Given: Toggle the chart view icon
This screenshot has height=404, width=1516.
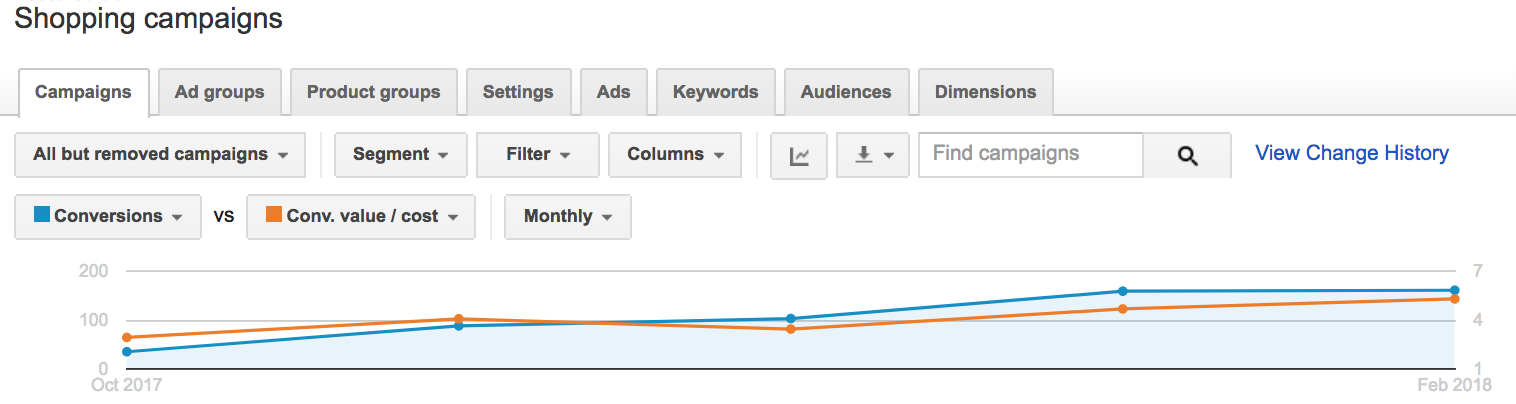Looking at the screenshot, I should pos(799,156).
